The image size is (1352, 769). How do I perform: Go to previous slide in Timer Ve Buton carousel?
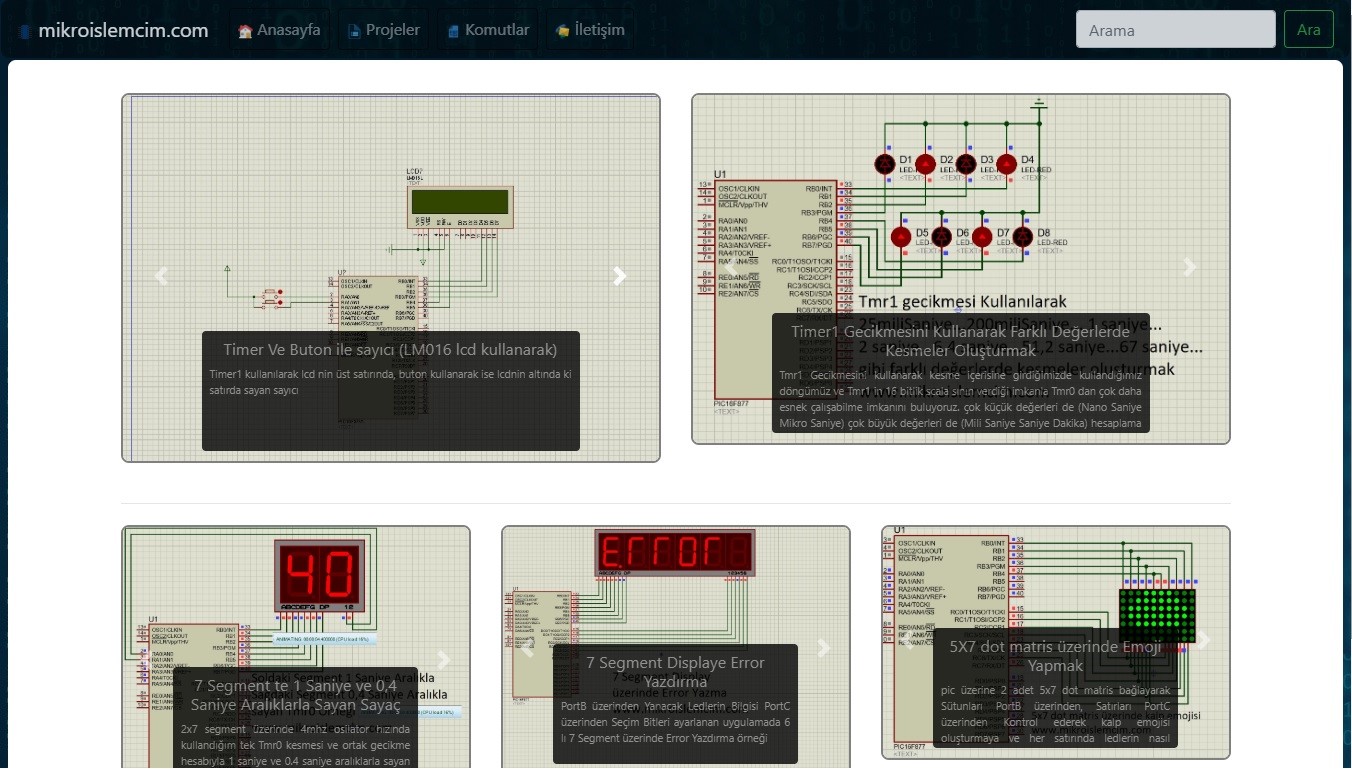click(x=161, y=277)
